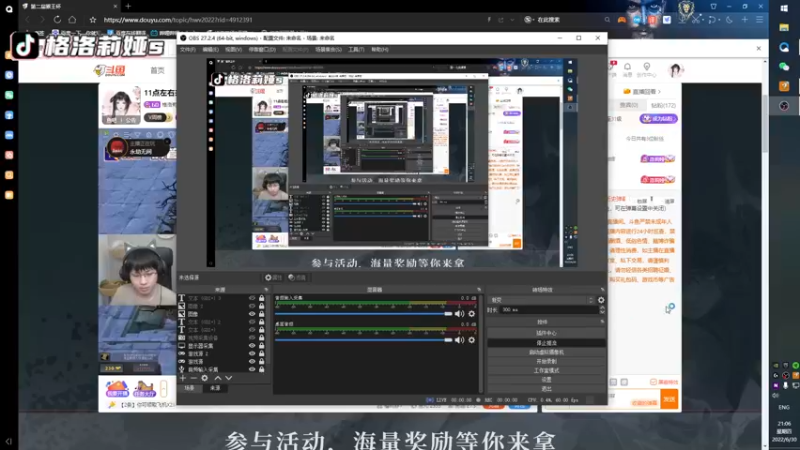Open the 停靠窗口(D) menu in OBS
The height and width of the screenshot is (450, 800).
click(x=262, y=49)
